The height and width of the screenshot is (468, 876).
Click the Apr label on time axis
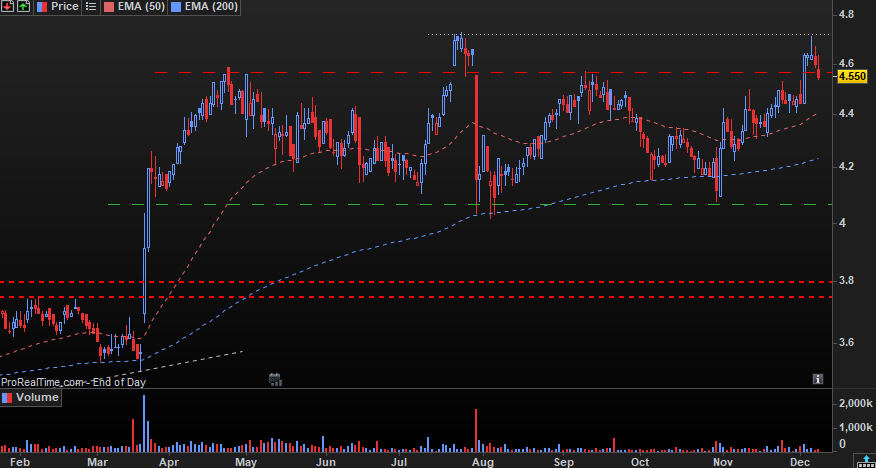(169, 462)
